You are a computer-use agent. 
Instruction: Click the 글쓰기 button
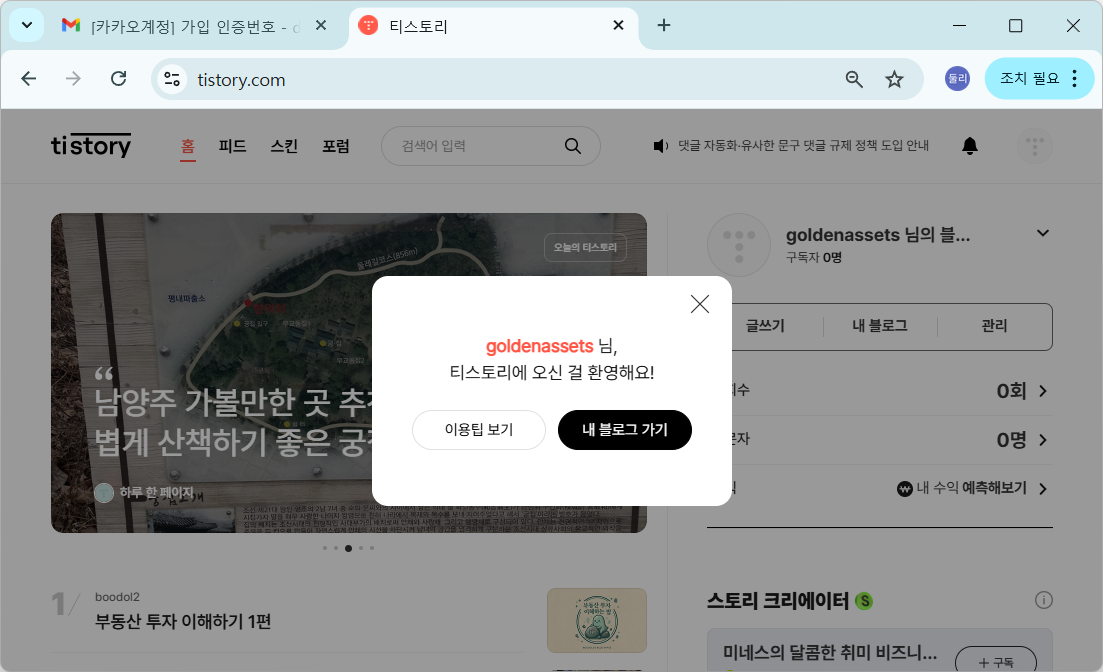(x=765, y=326)
